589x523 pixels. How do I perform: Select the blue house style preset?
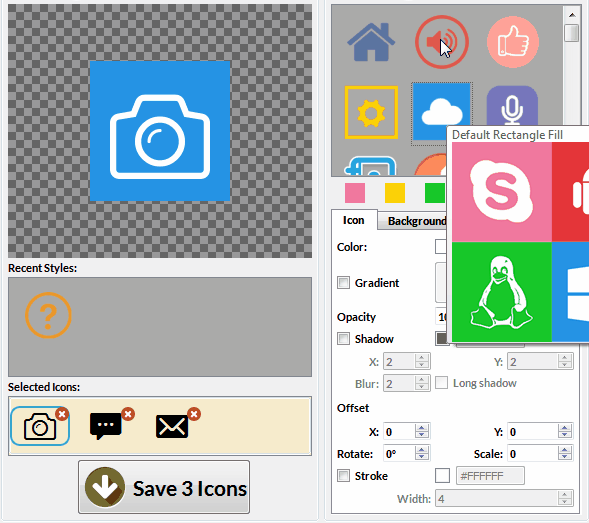pyautogui.click(x=371, y=42)
